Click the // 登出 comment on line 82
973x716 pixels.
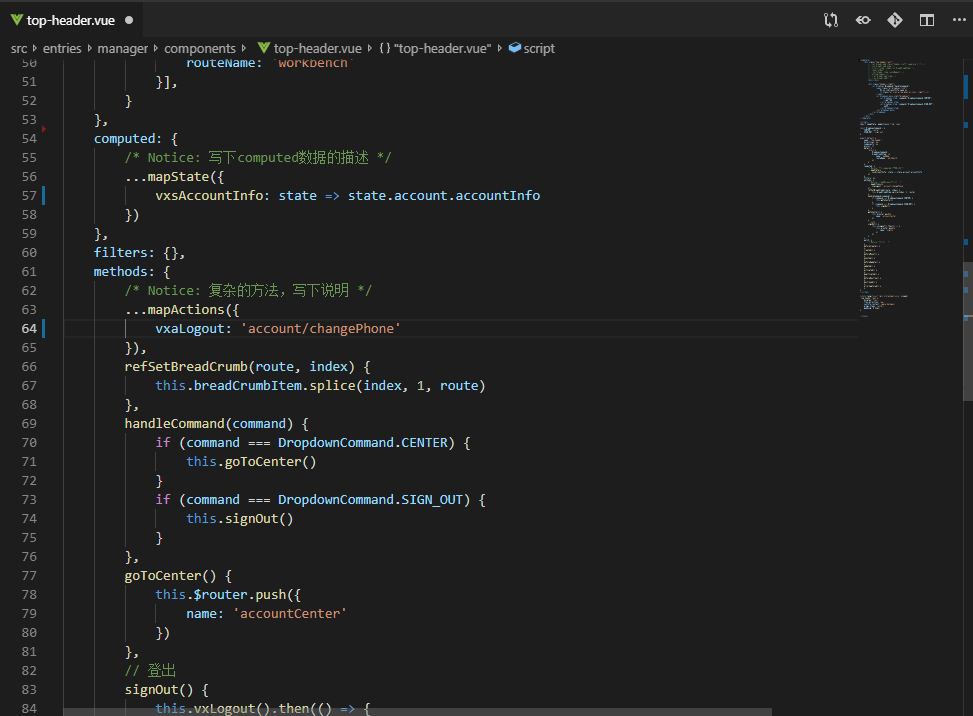(150, 670)
